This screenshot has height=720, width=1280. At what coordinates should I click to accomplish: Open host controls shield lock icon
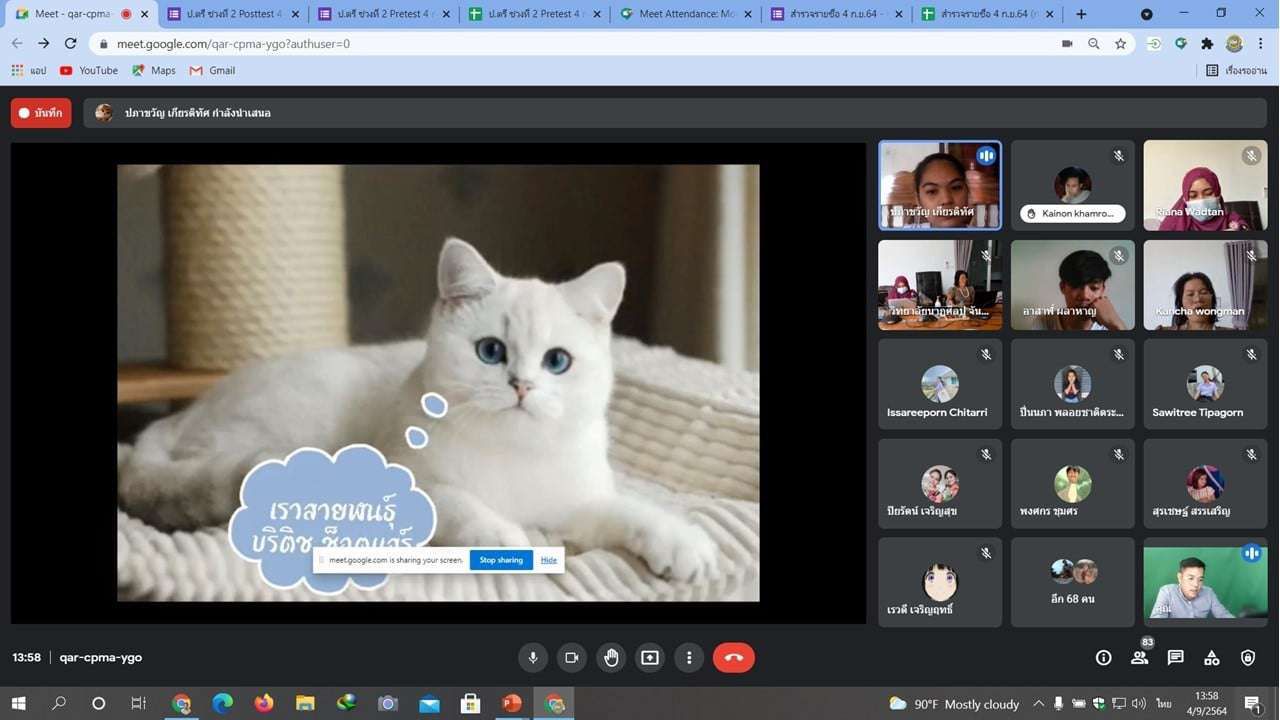coord(1247,658)
